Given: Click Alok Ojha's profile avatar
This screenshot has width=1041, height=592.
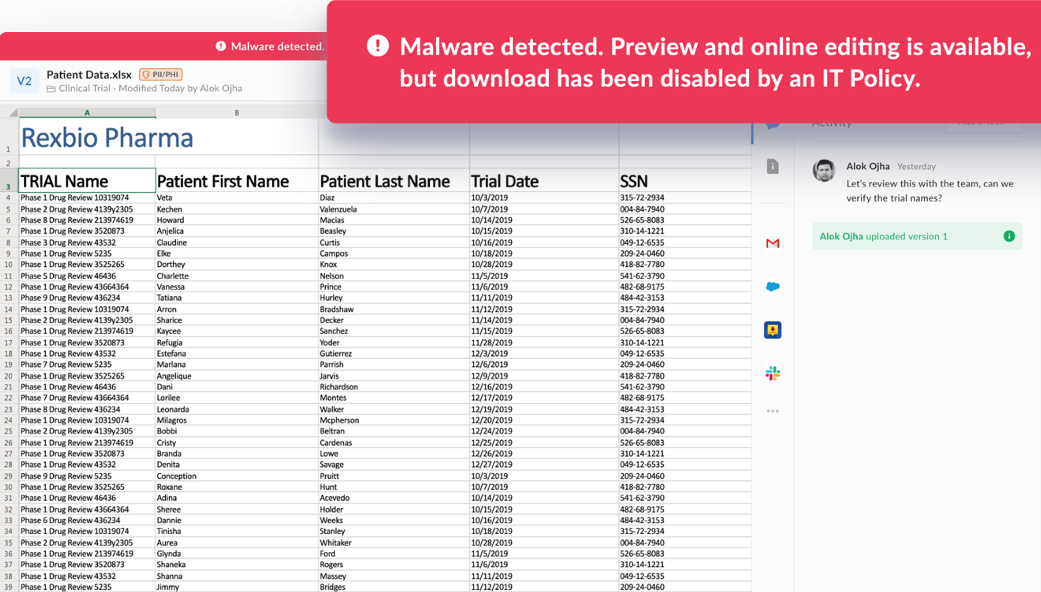Looking at the screenshot, I should click(824, 171).
